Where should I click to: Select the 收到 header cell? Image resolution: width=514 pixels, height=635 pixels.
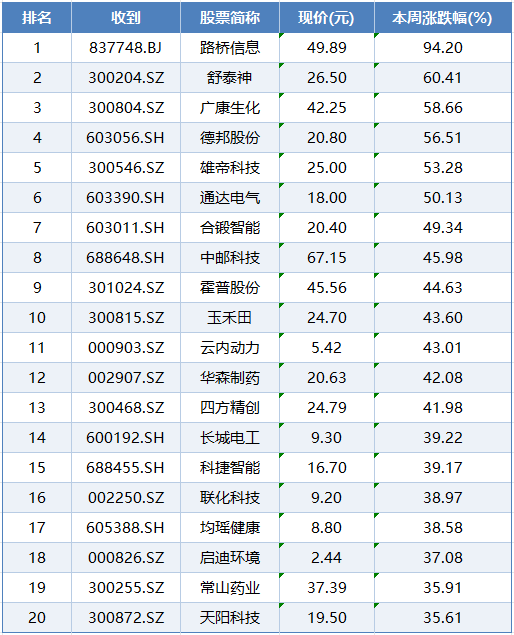[x=126, y=17]
